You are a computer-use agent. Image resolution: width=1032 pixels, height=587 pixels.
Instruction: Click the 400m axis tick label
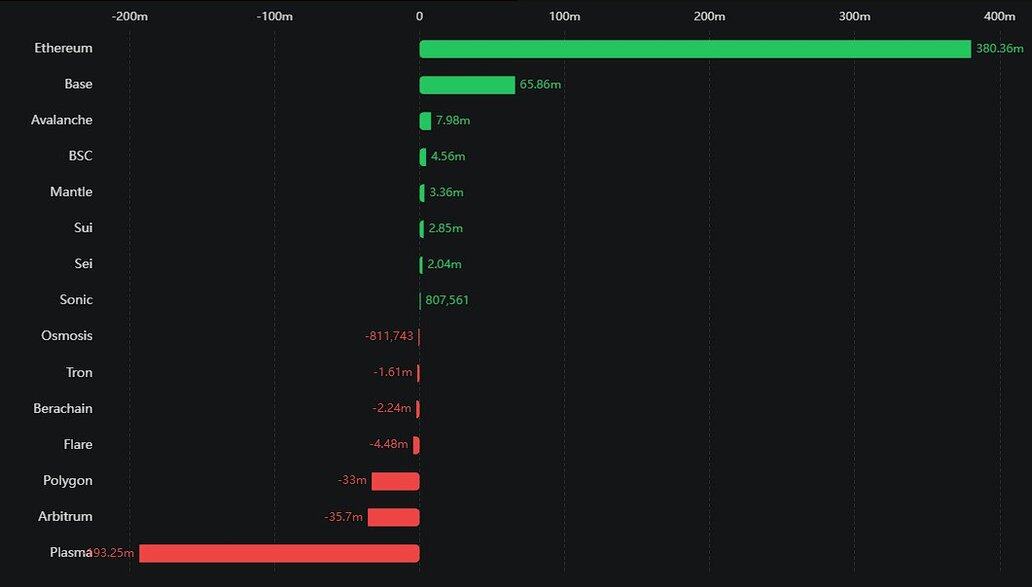999,16
